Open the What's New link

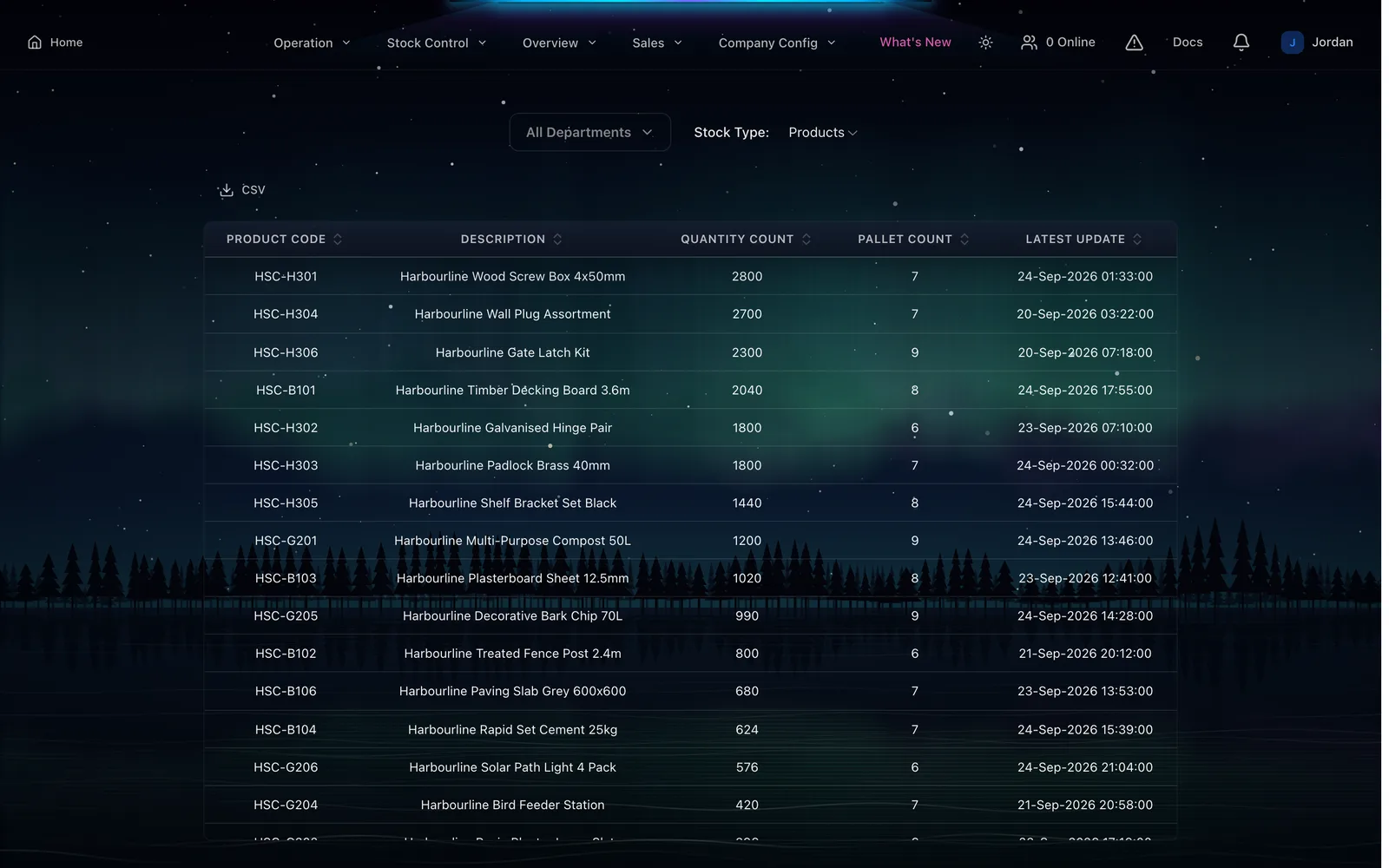click(915, 42)
